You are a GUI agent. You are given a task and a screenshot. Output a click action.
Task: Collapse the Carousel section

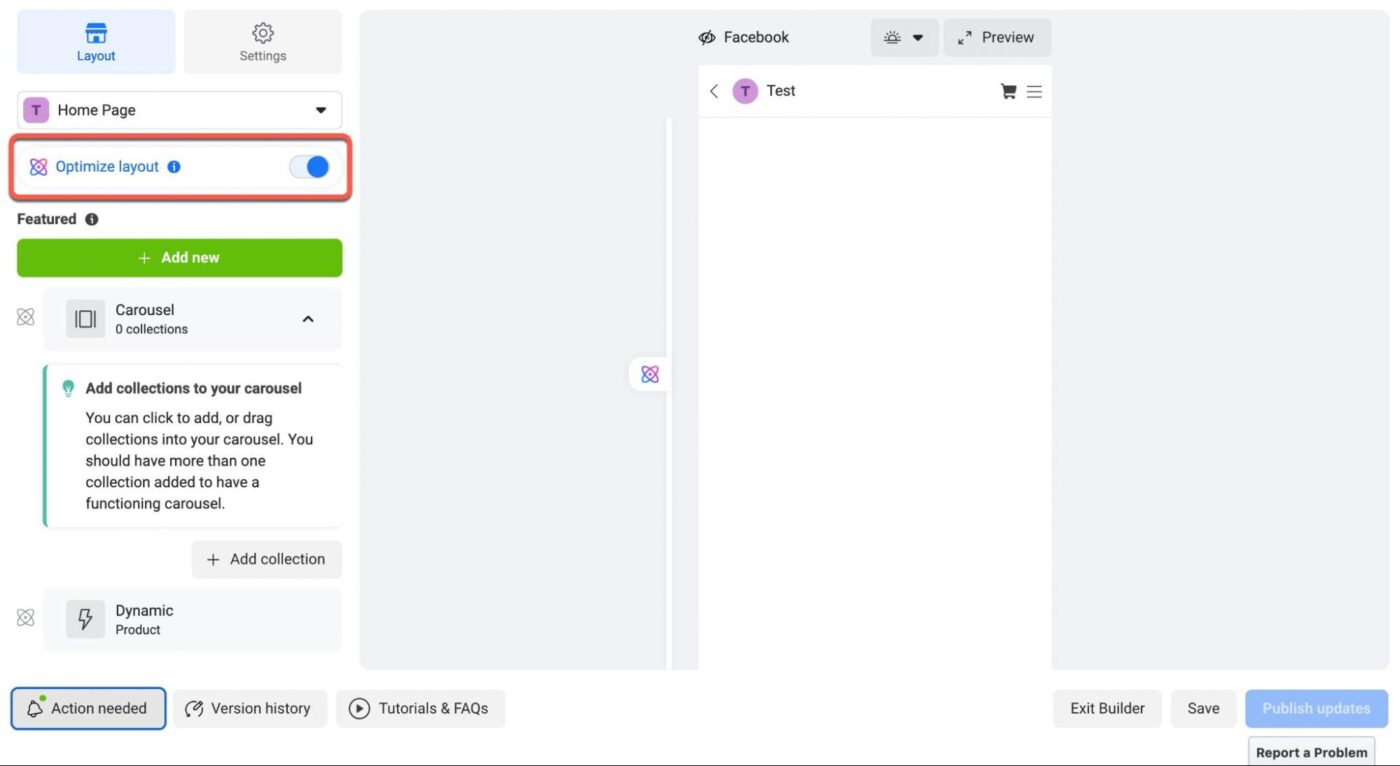[x=307, y=318]
